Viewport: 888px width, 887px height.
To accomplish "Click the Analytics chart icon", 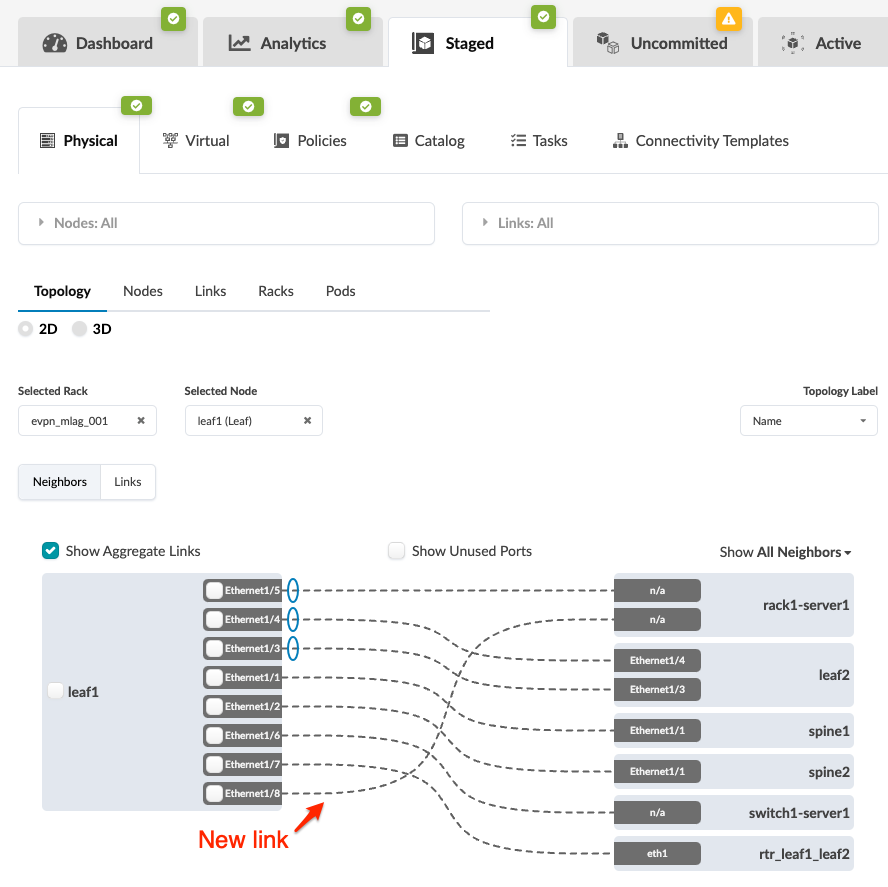I will (240, 43).
